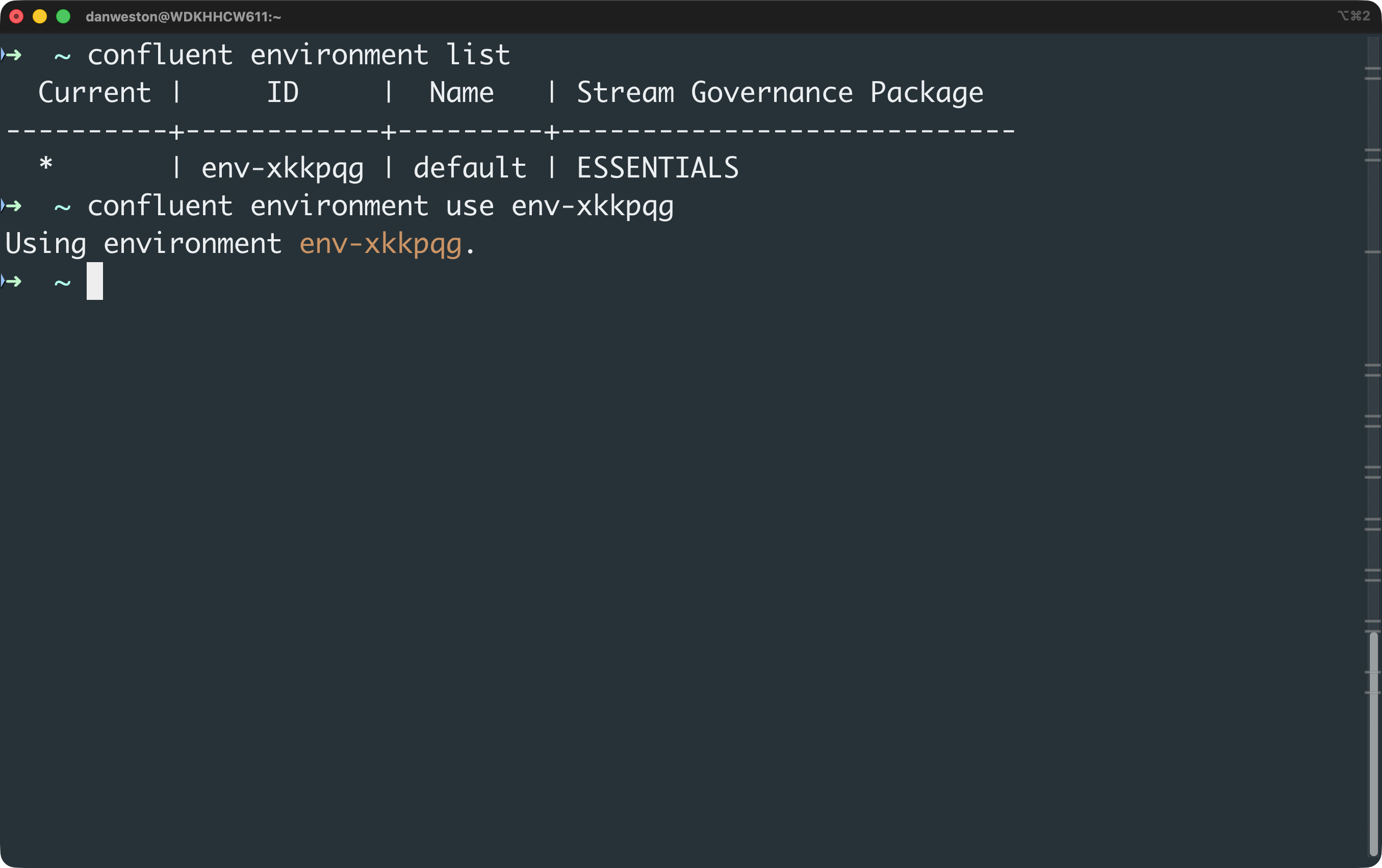The width and height of the screenshot is (1382, 868).
Task: Click the yellow minimize traffic light
Action: tap(40, 17)
